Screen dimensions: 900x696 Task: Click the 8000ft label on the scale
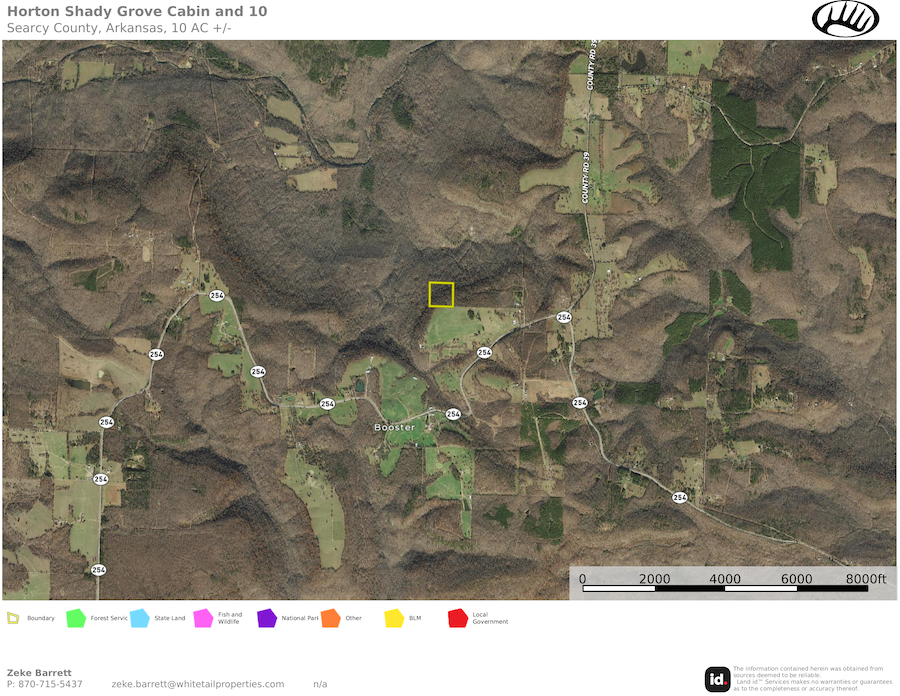click(865, 578)
